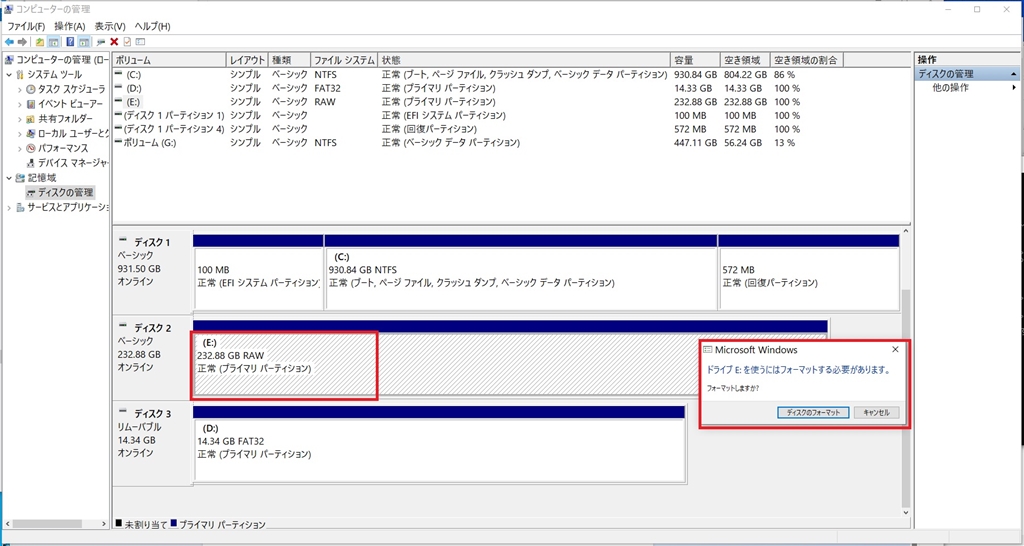This screenshot has width=1024, height=546.
Task: Click the 記憶域 storage tree icon
Action: pos(20,178)
